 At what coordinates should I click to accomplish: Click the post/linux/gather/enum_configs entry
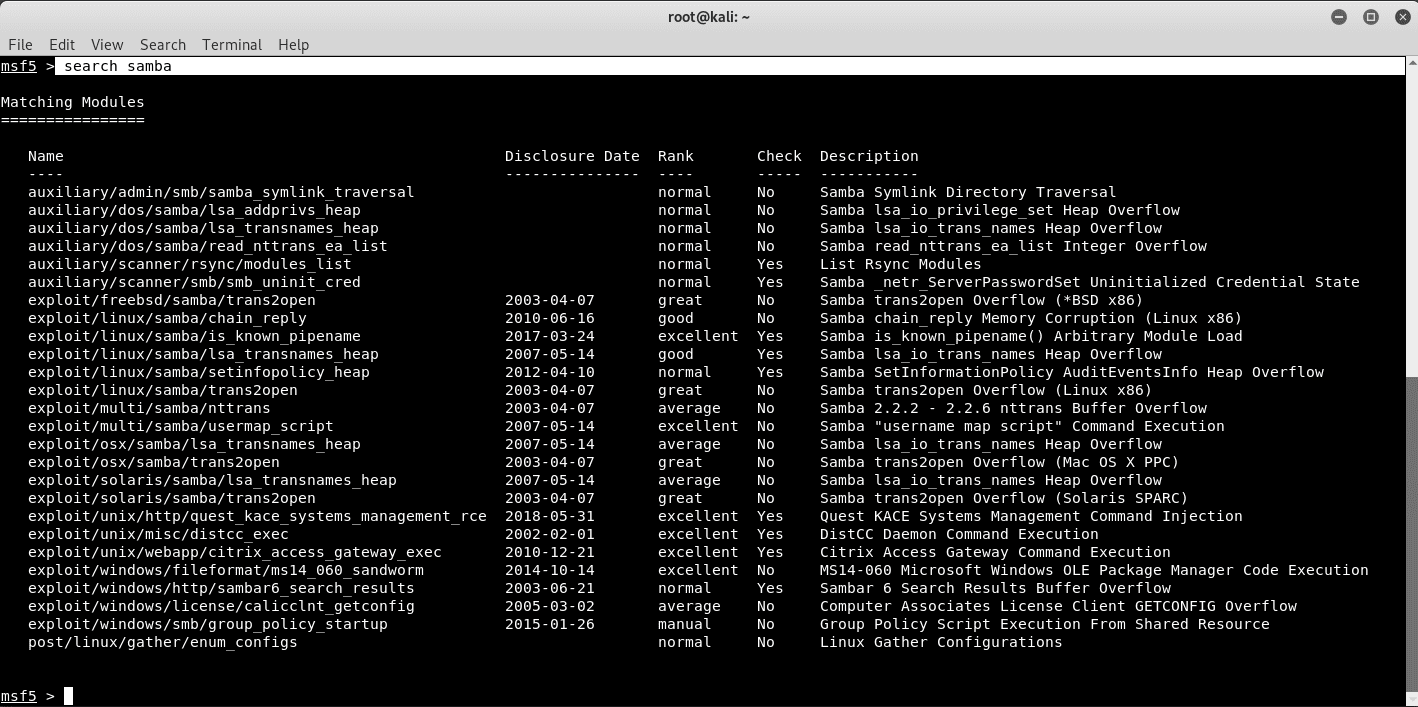162,642
